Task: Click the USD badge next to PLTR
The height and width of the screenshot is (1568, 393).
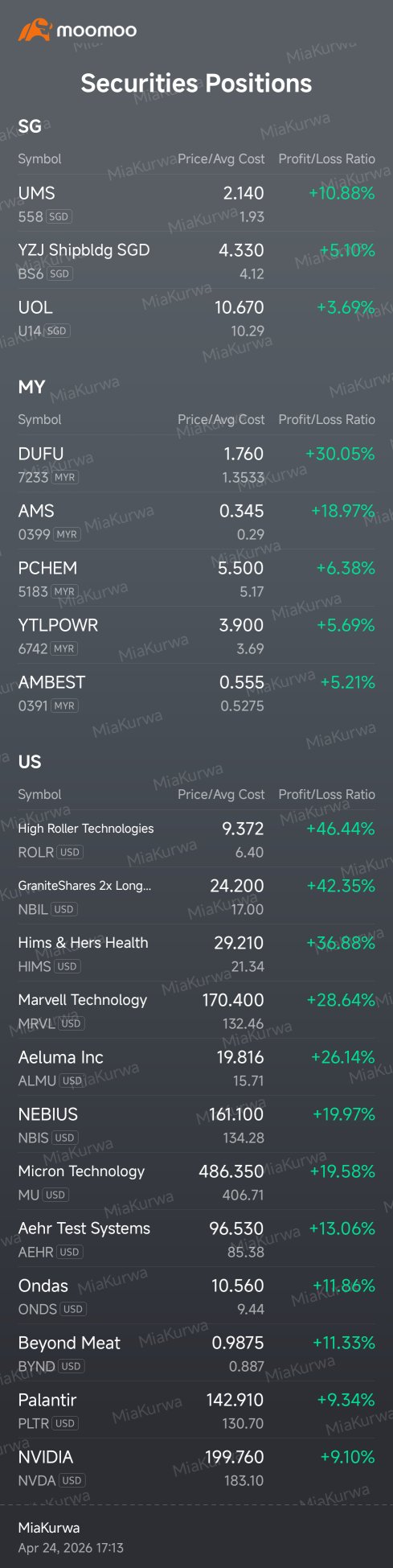Action: (x=65, y=1423)
